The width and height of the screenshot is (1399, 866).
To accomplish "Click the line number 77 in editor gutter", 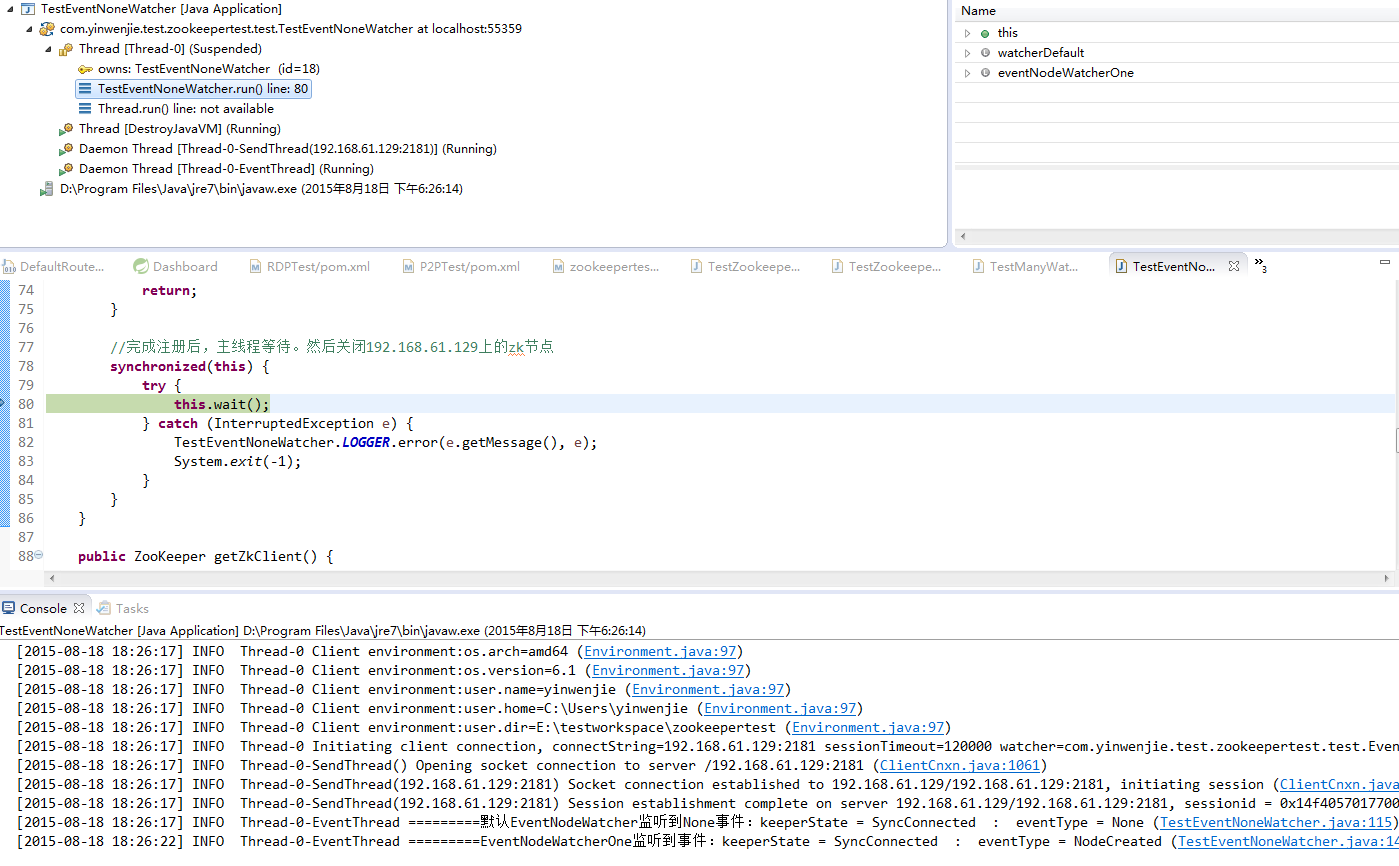I will tap(26, 347).
